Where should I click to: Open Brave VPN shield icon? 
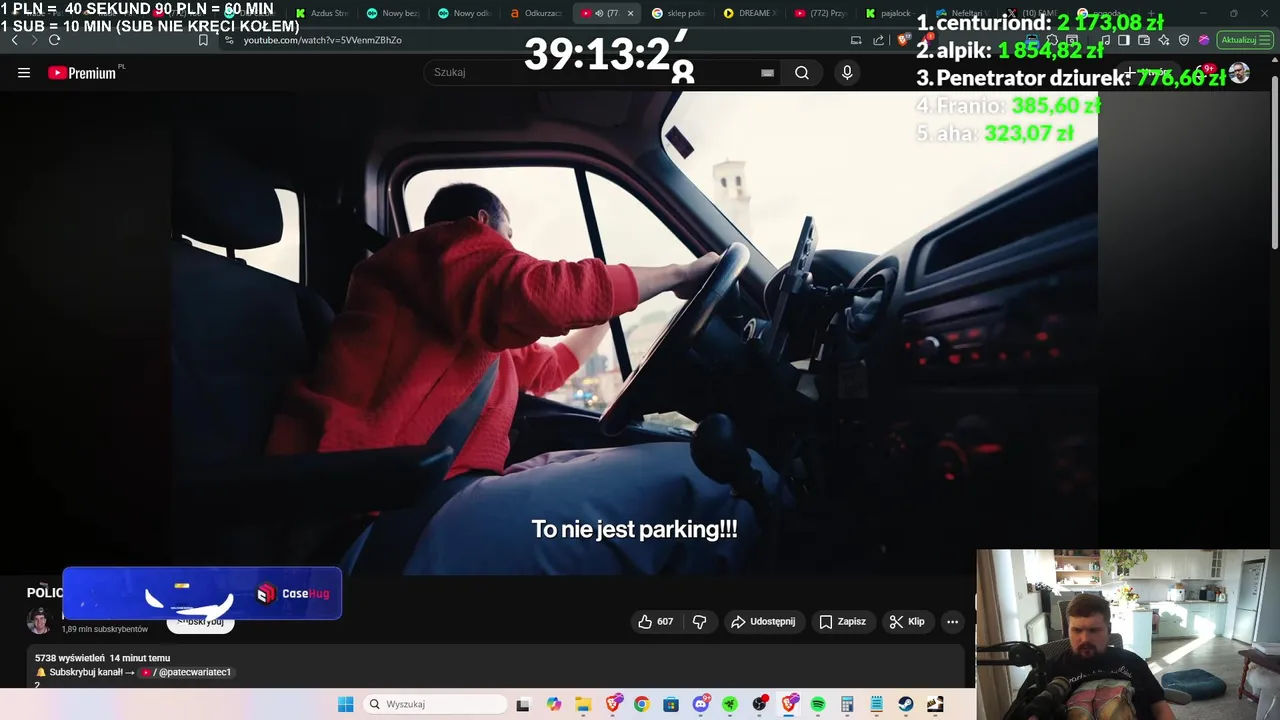coord(1184,40)
